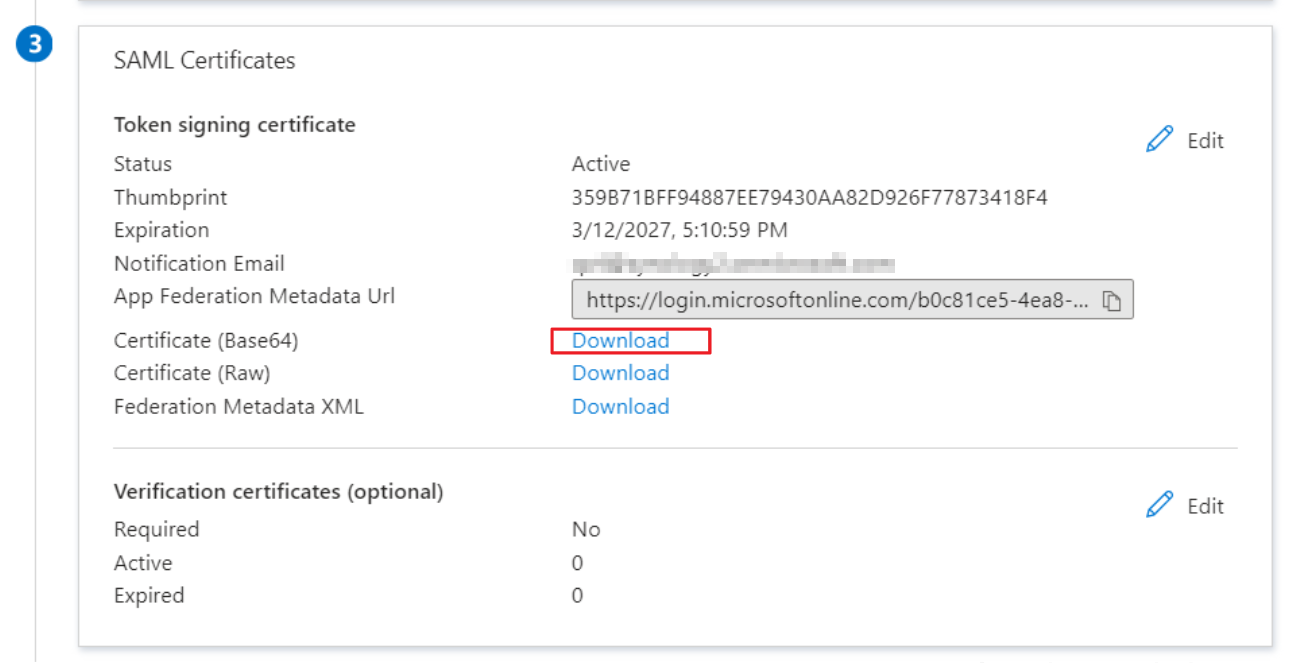Download the Certificate (Base64)
The width and height of the screenshot is (1290, 663).
coord(620,341)
